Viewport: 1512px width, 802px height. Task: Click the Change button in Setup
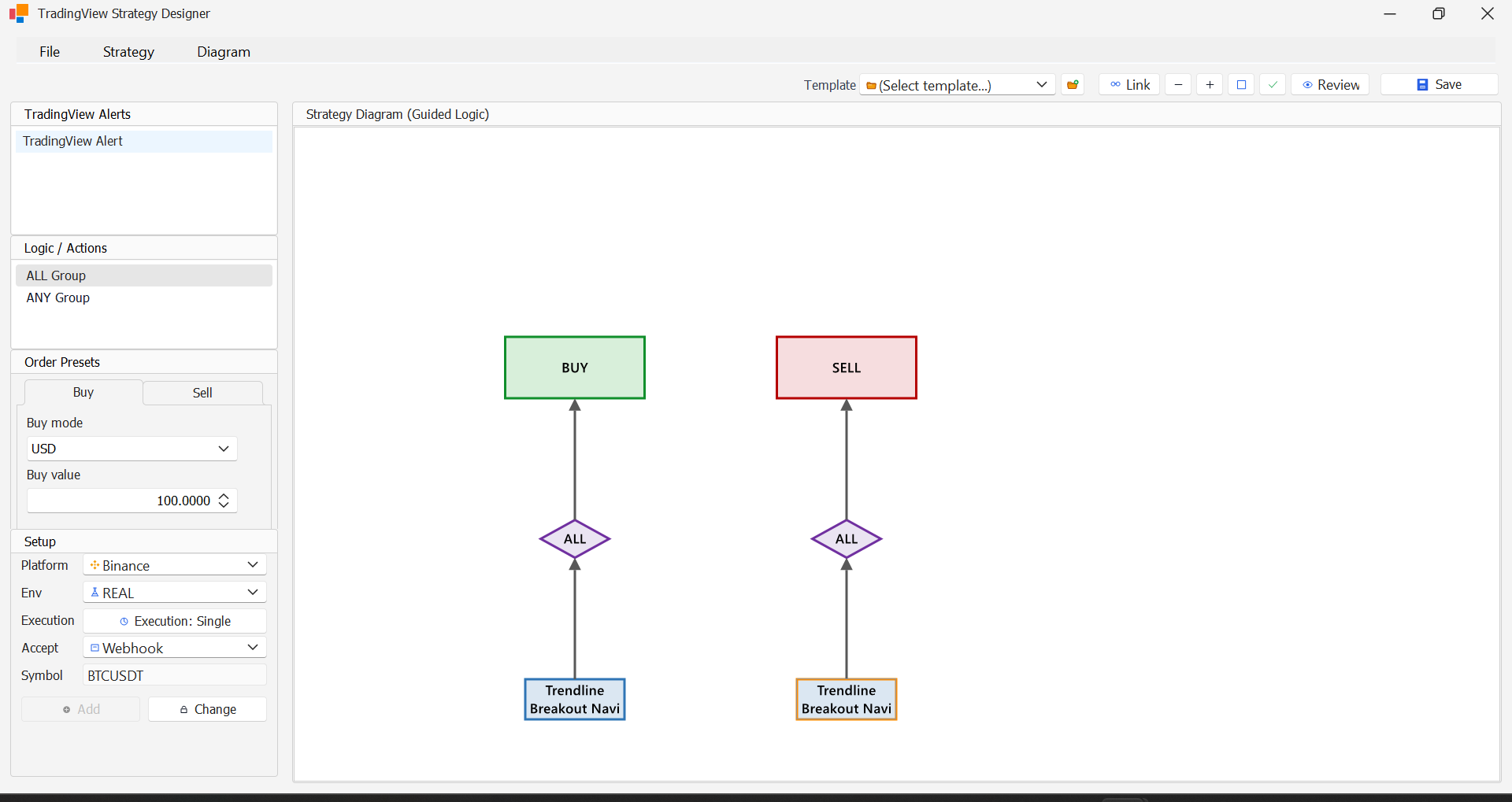207,709
